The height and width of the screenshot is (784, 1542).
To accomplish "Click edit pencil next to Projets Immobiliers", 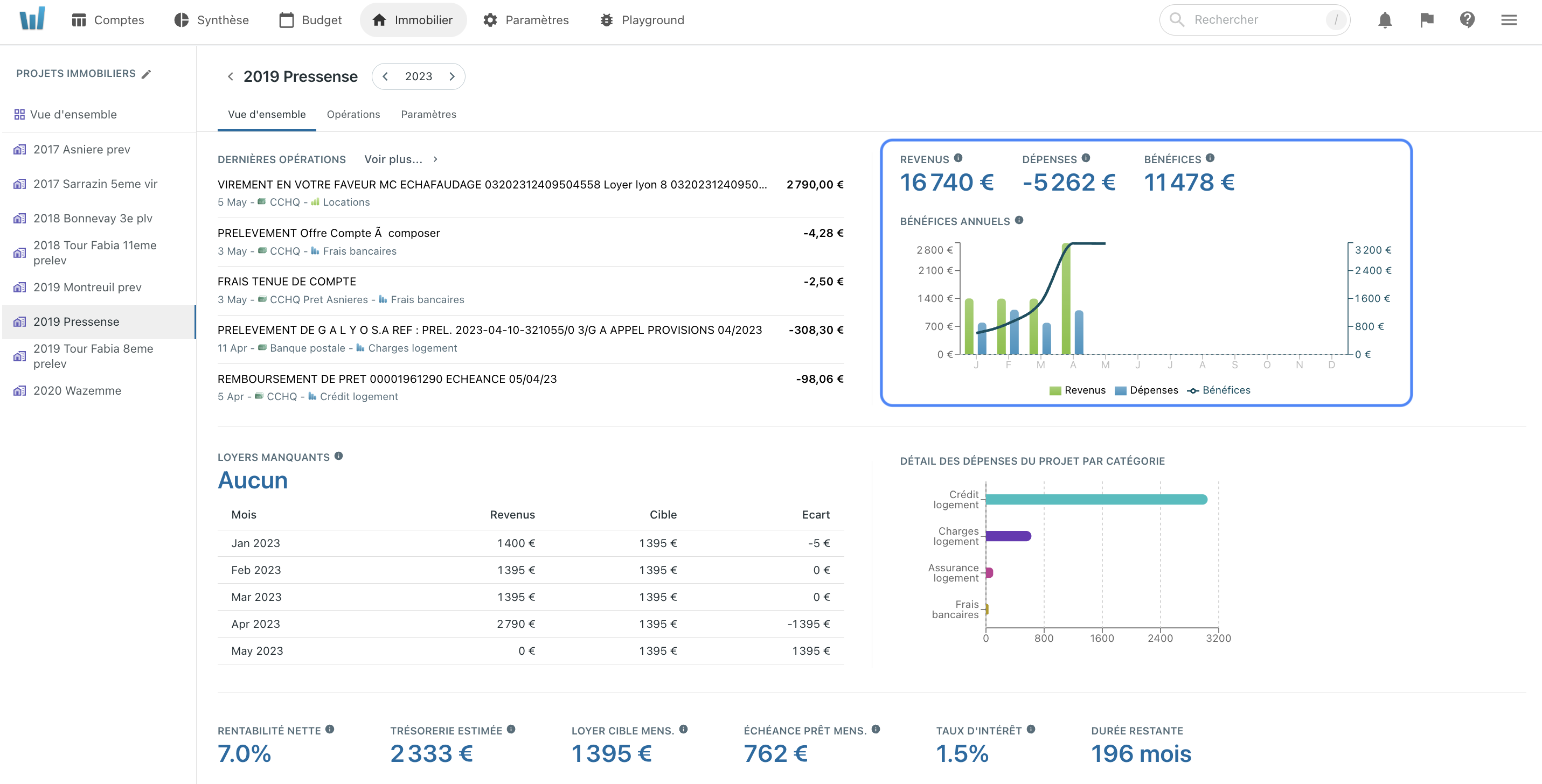I will coord(147,74).
